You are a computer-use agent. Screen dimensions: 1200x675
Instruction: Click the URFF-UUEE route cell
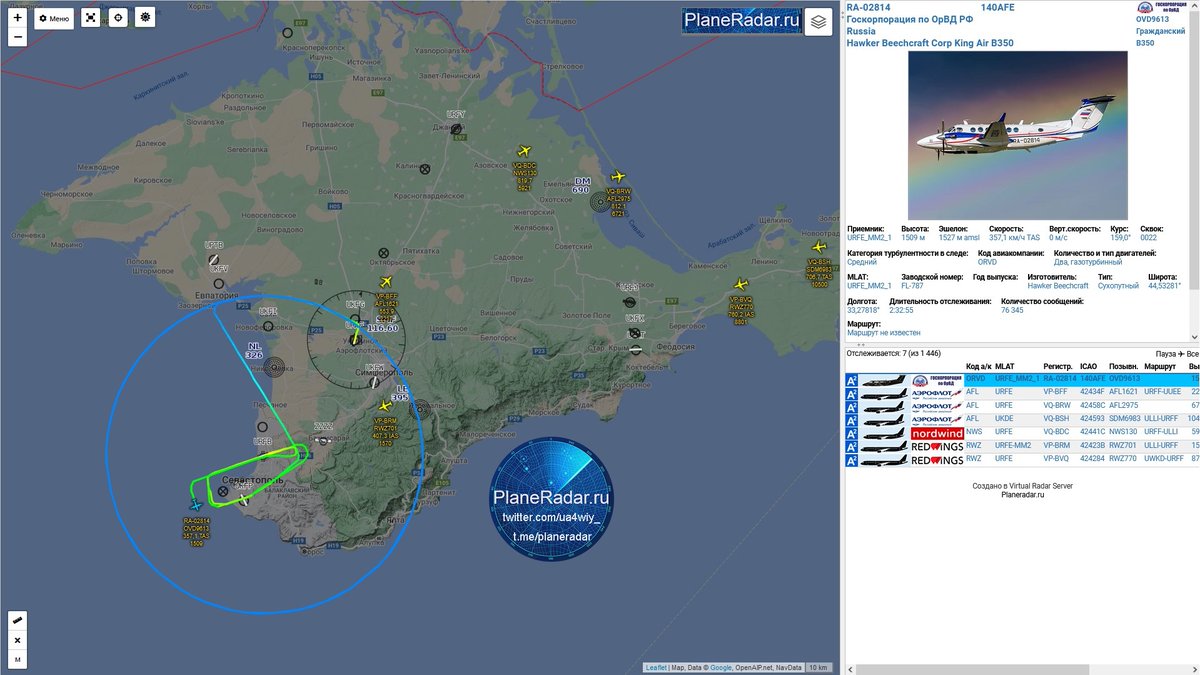(x=1162, y=393)
